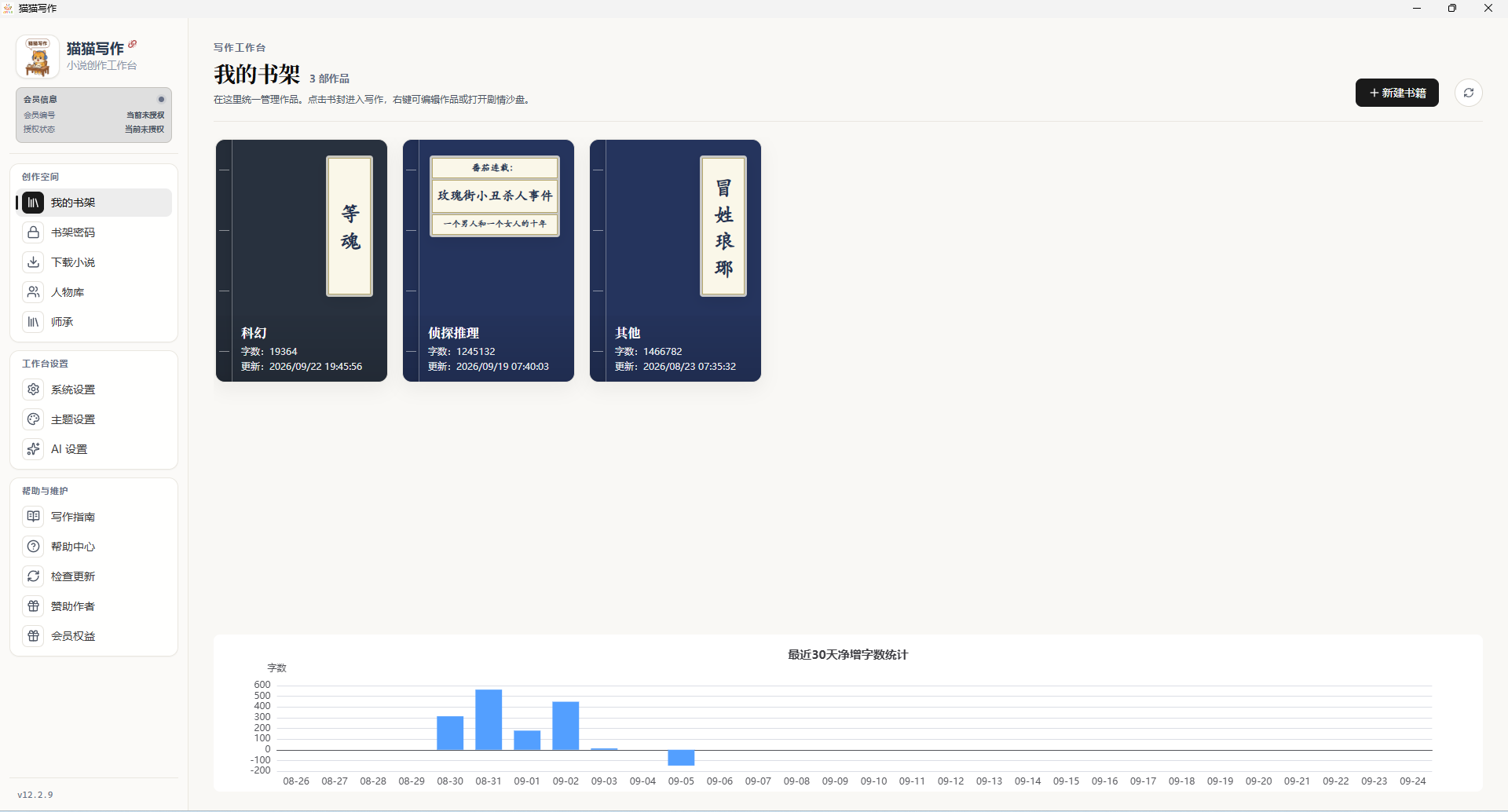This screenshot has width=1508, height=812.
Task: Click 检查更新 label
Action: 73,576
